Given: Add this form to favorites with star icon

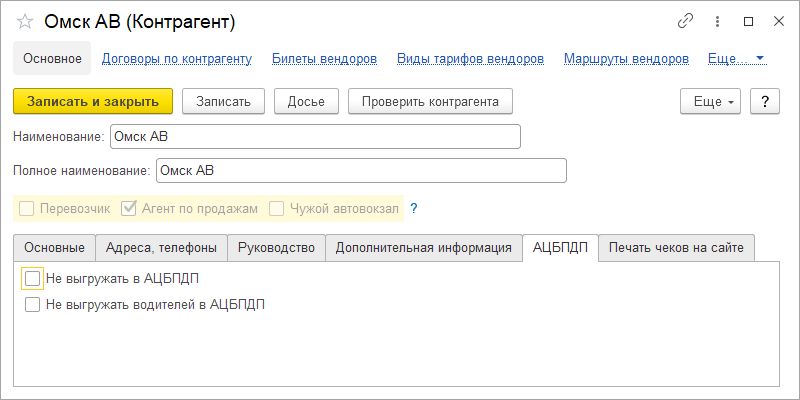Looking at the screenshot, I should [x=26, y=21].
